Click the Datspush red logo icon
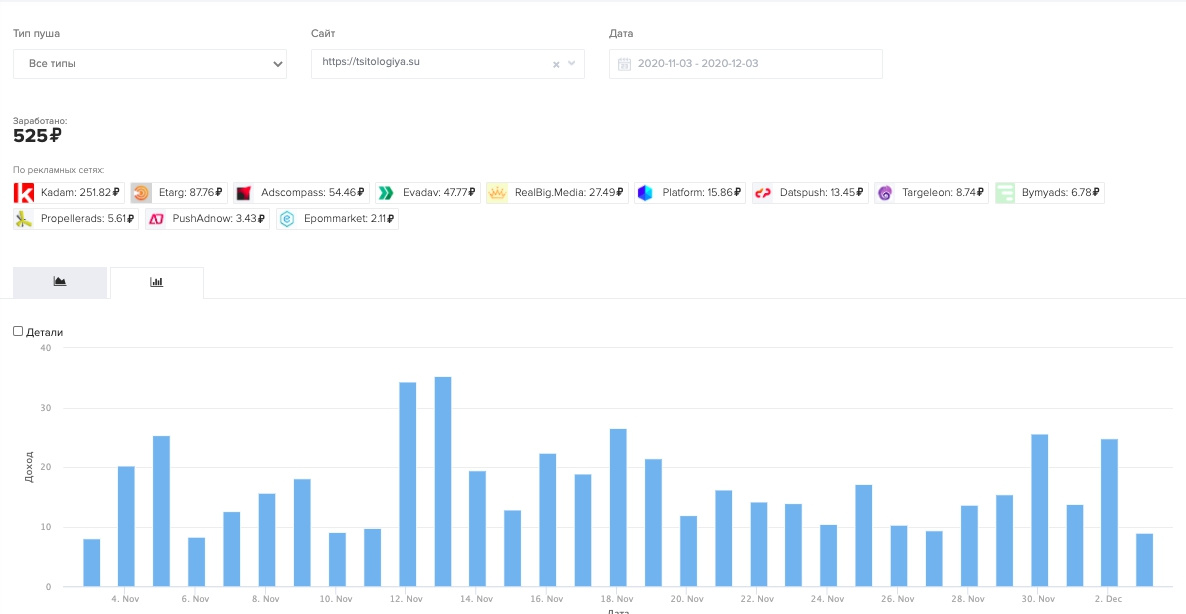This screenshot has height=614, width=1186. tap(763, 193)
